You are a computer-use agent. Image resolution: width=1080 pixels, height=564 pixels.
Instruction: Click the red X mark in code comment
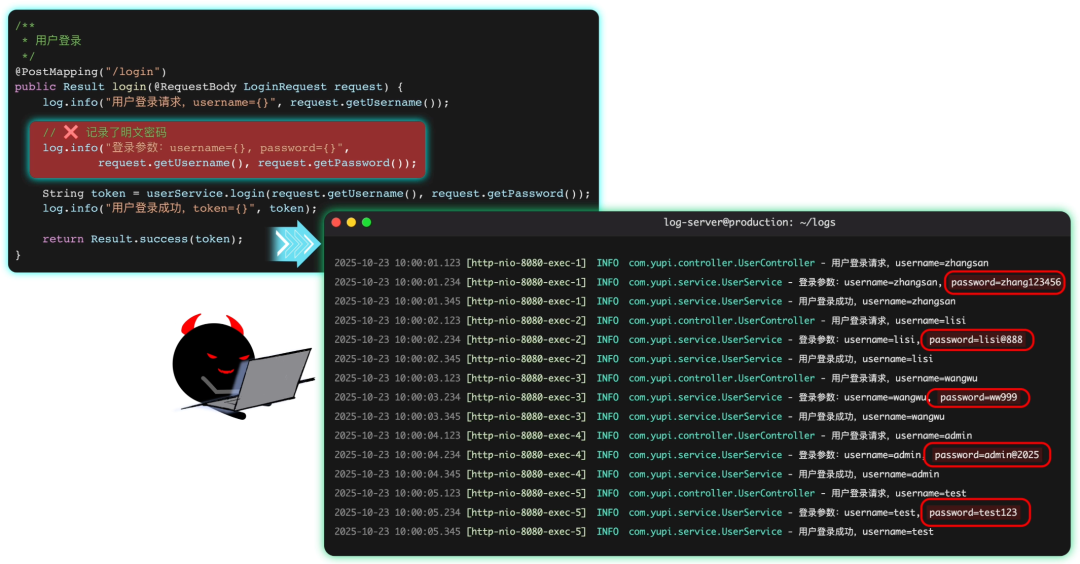[x=71, y=132]
